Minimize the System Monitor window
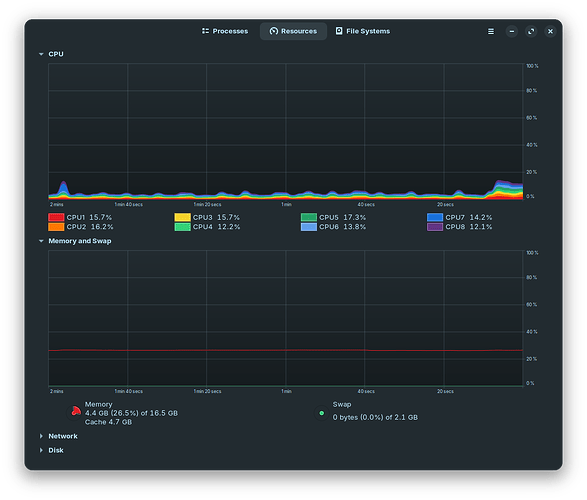The image size is (587, 500). point(511,31)
